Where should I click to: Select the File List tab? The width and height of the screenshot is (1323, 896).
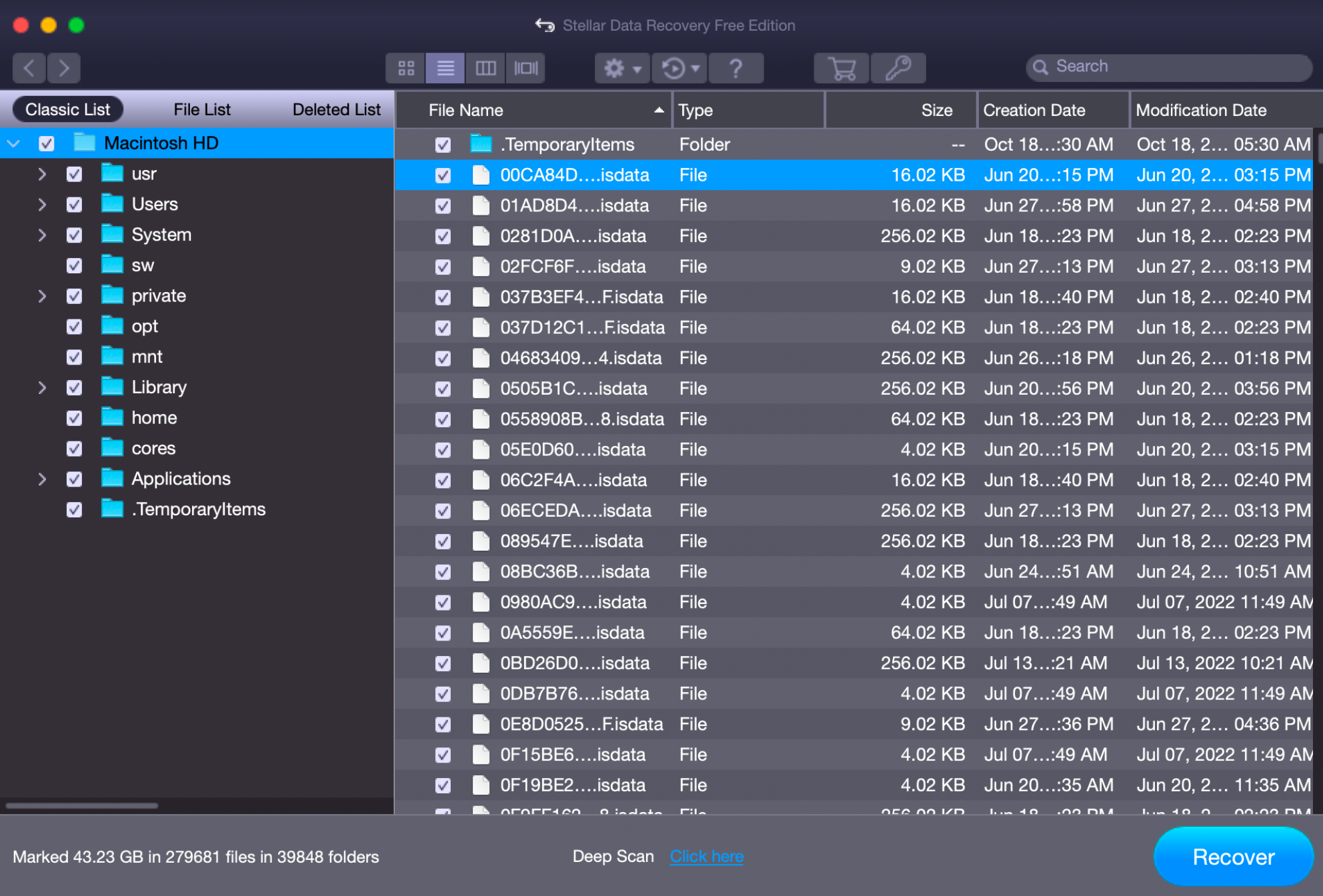click(x=202, y=109)
